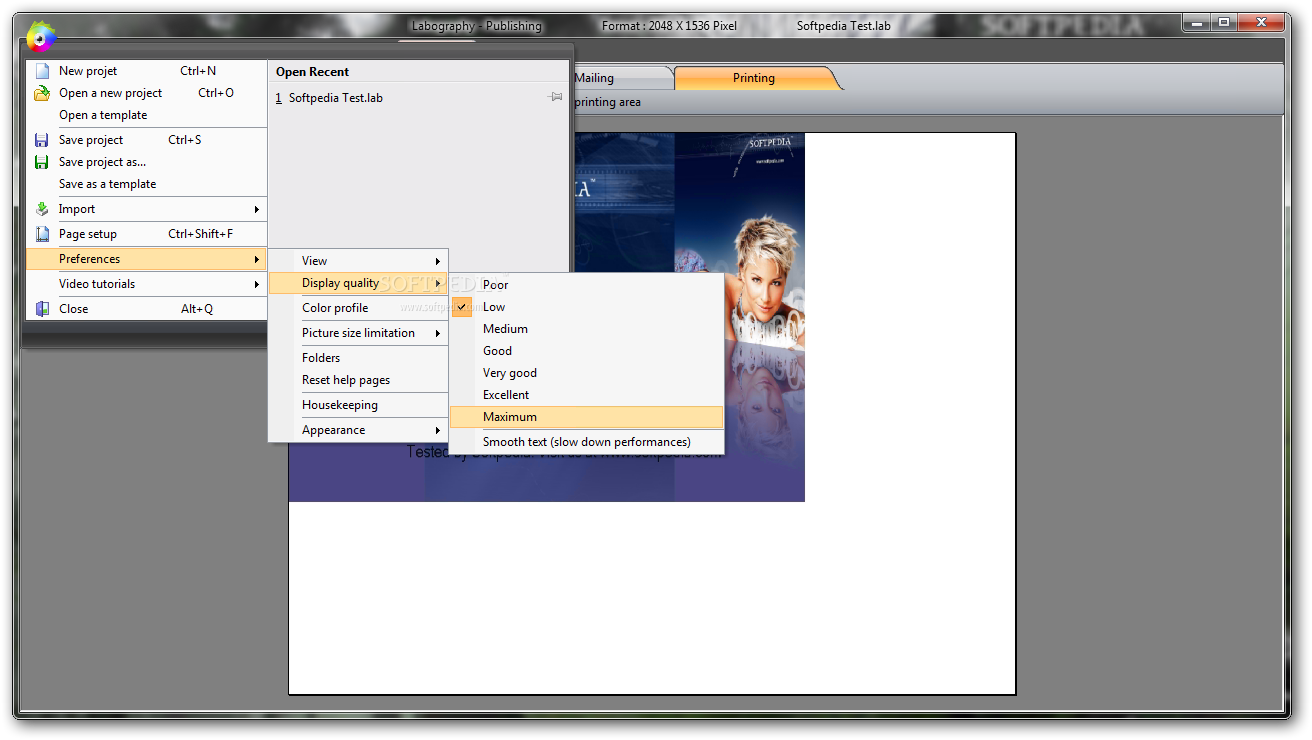Click Reset help pages menu entry
This screenshot has width=1312, height=740.
[358, 380]
